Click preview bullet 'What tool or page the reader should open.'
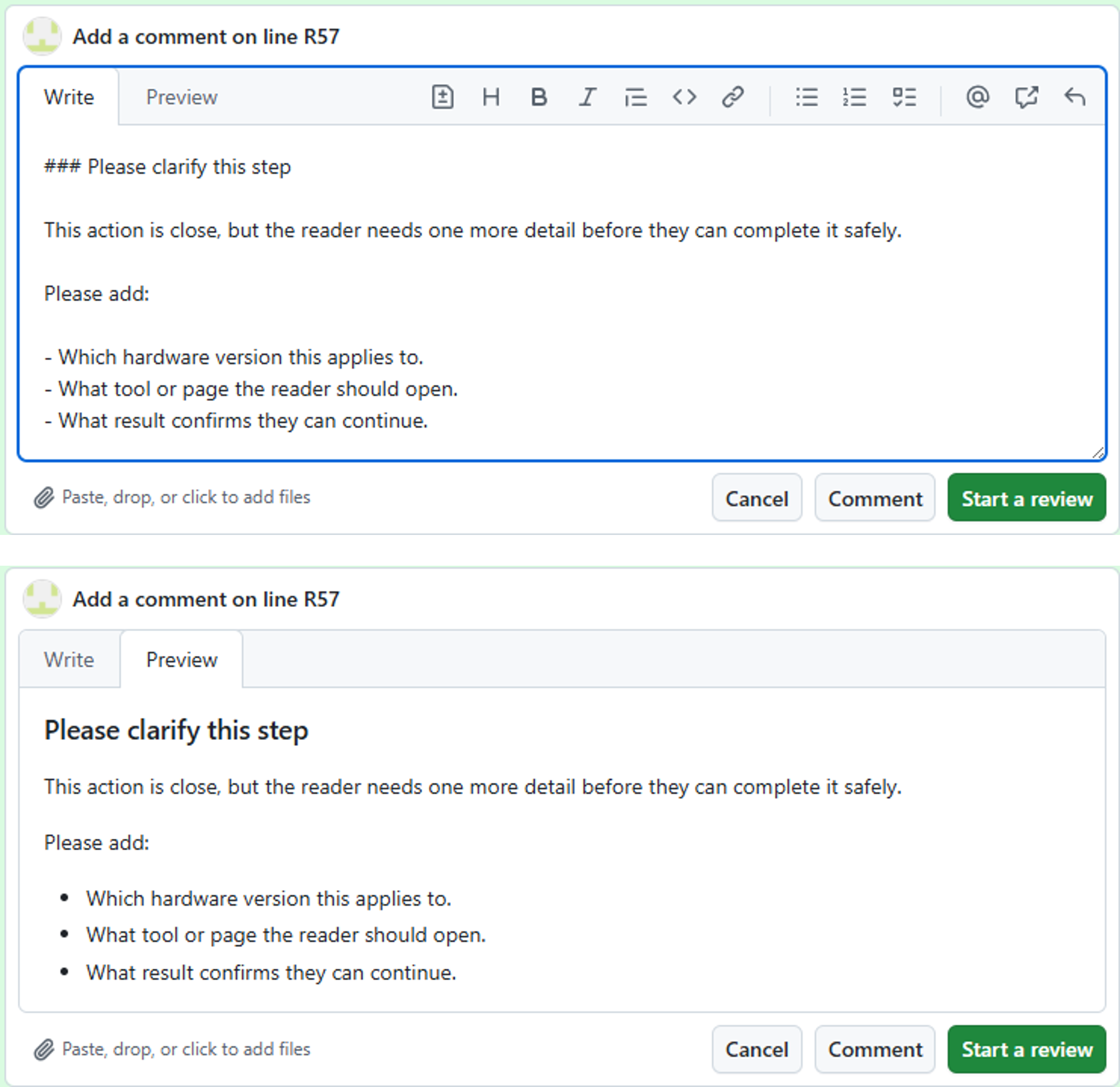Viewport: 1120px width, 1087px height. click(286, 936)
